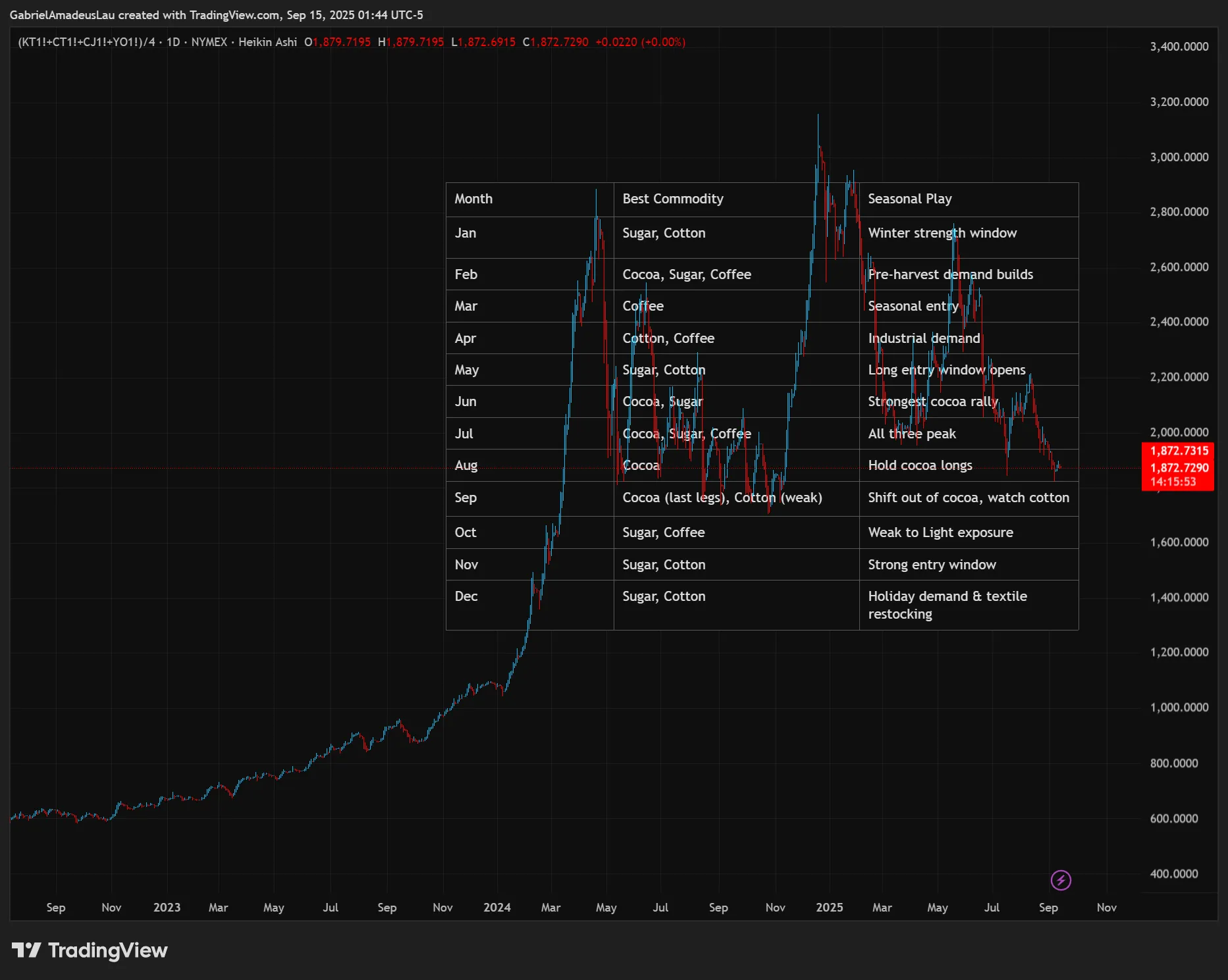The width and height of the screenshot is (1228, 980).
Task: Click the 2,400.0000 price axis label
Action: click(1179, 322)
